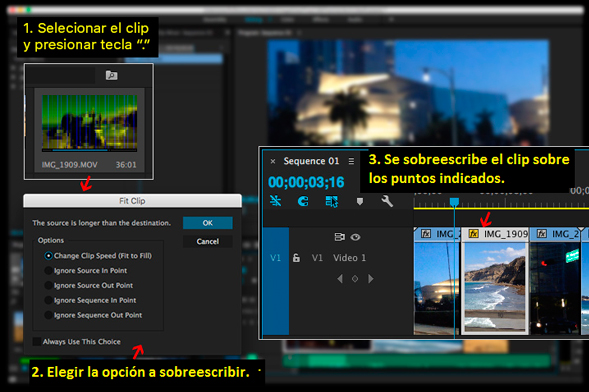Go to previous keyframe arrow on Video 1
The height and width of the screenshot is (392, 589).
pyautogui.click(x=340, y=279)
